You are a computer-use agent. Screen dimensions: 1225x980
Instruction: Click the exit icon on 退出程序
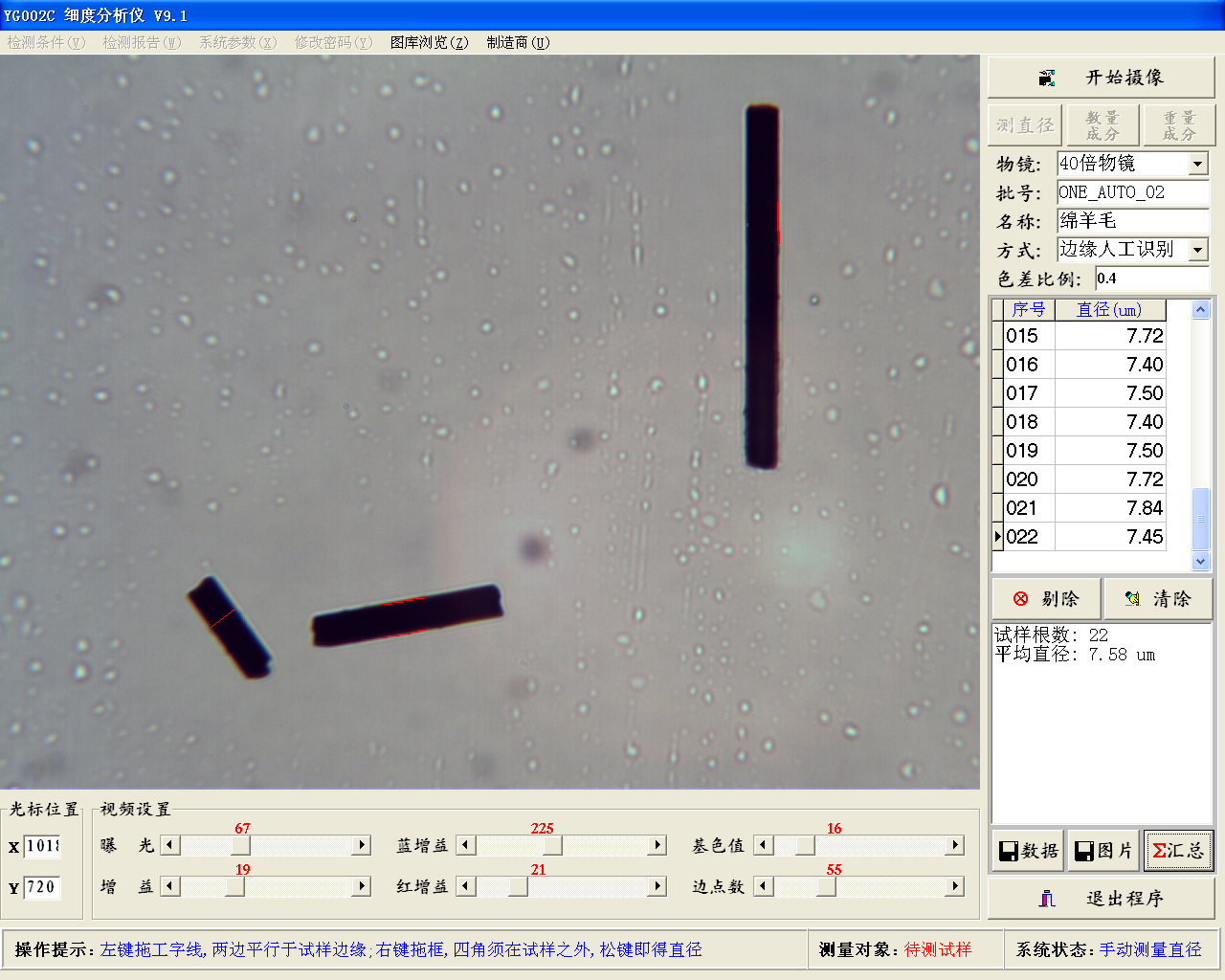pos(1047,899)
